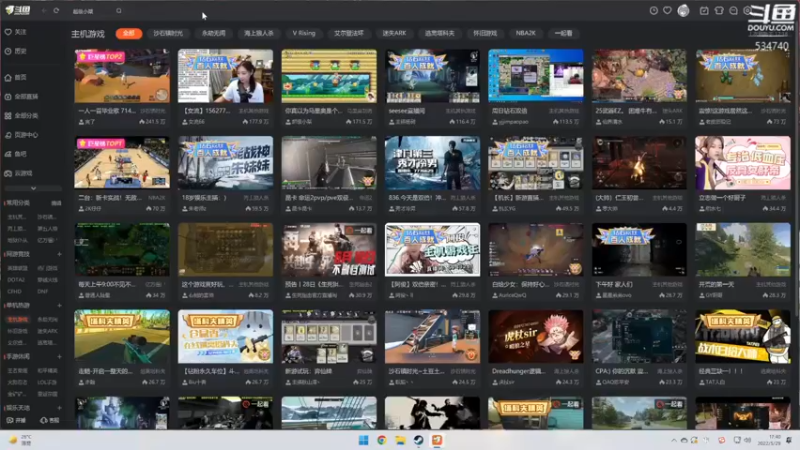Open the weather widget on the taskbar
This screenshot has height=450, width=800.
click(x=20, y=440)
